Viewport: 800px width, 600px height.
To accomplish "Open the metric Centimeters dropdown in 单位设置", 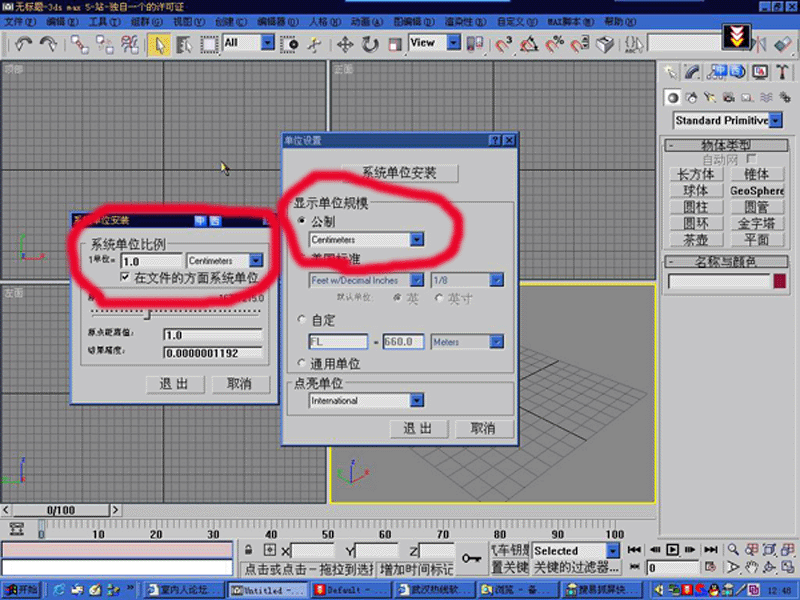I will click(417, 239).
